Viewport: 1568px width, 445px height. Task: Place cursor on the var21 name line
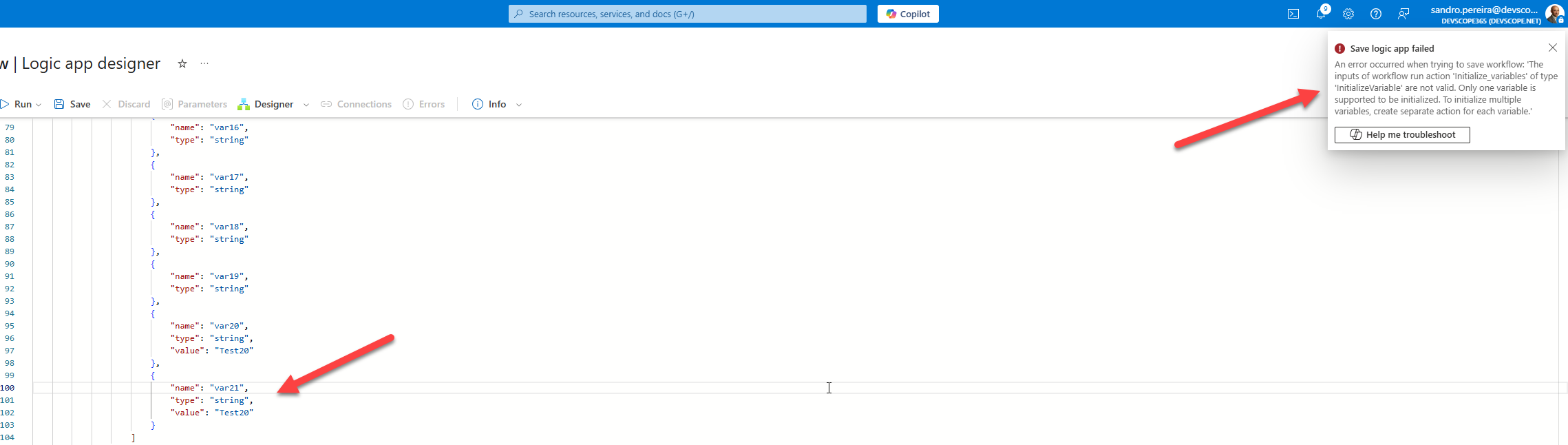click(209, 388)
